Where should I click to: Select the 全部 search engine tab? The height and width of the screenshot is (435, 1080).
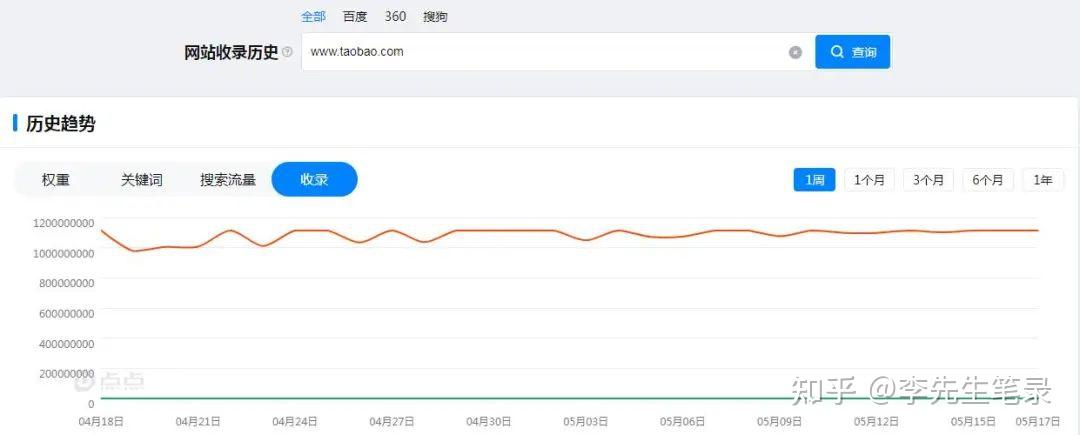(x=314, y=16)
